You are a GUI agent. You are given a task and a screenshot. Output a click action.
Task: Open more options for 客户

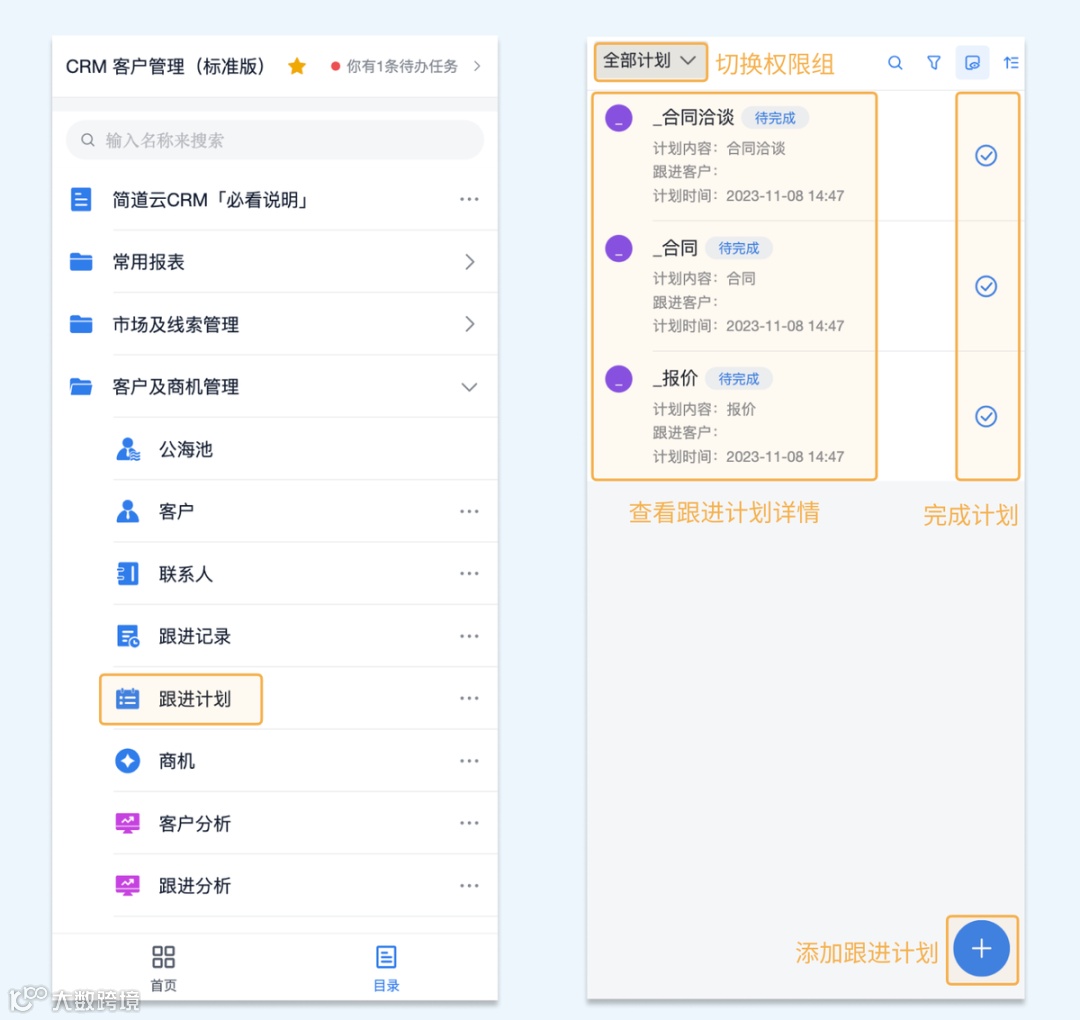(469, 512)
